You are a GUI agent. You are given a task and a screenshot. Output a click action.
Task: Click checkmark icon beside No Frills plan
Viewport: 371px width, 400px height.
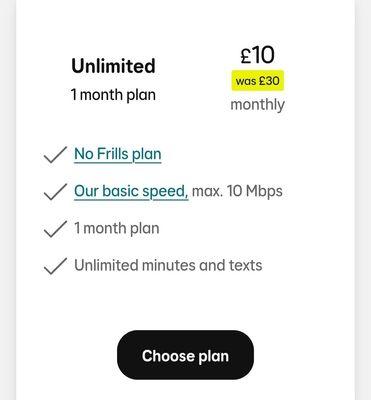[55, 155]
